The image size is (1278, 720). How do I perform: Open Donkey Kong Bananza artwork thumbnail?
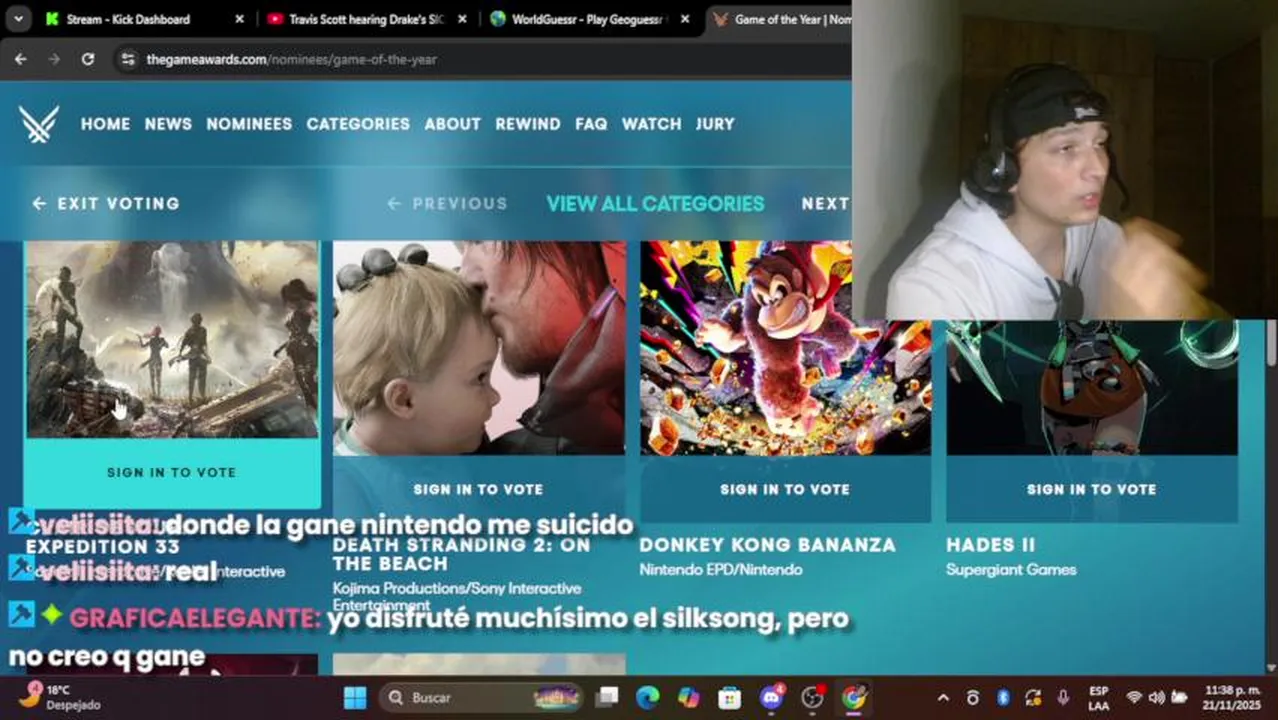785,348
